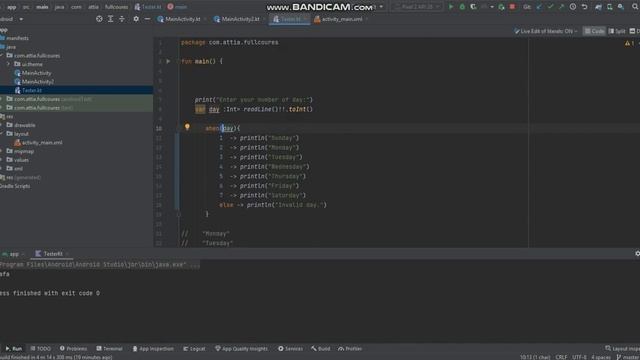This screenshot has height=360, width=640.
Task: Open Logcat tool window
Action: 194,349
